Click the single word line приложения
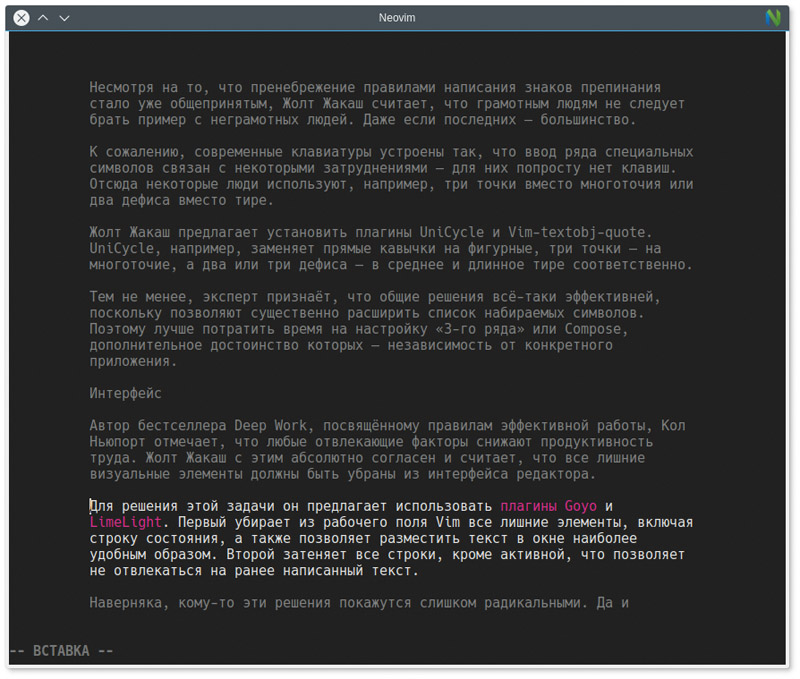 click(x=133, y=361)
